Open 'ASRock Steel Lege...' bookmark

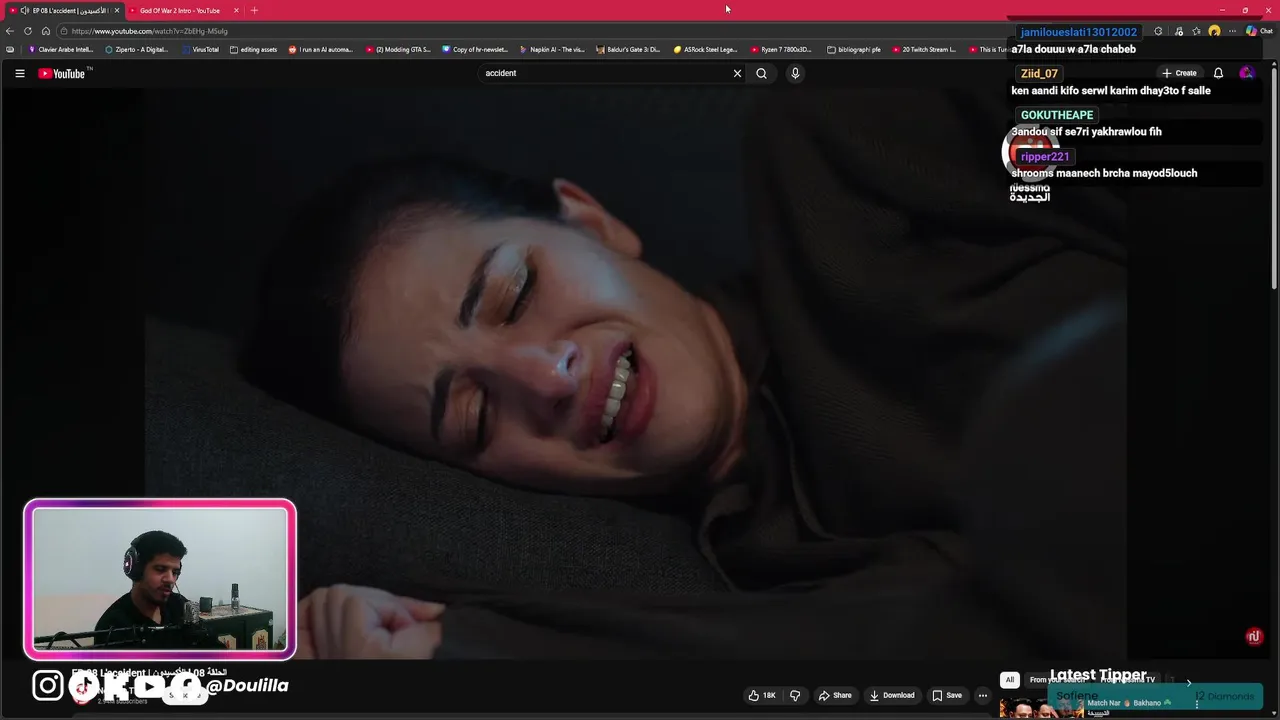point(706,49)
